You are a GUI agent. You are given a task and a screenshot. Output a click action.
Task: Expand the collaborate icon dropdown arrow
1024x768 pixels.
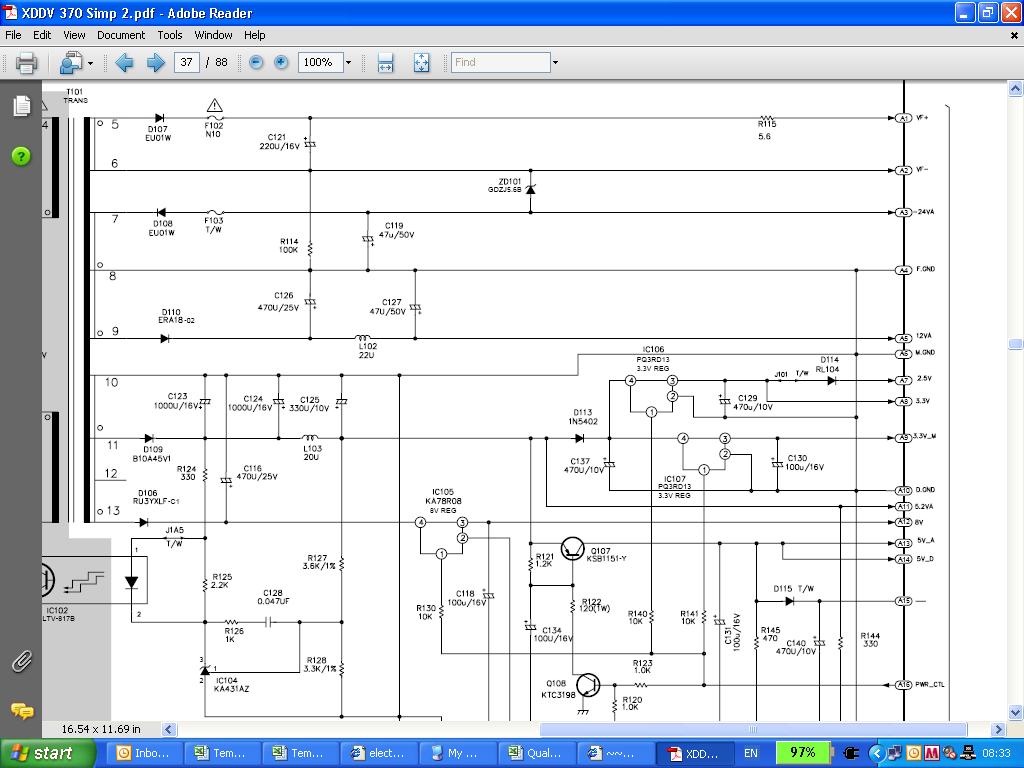point(90,63)
